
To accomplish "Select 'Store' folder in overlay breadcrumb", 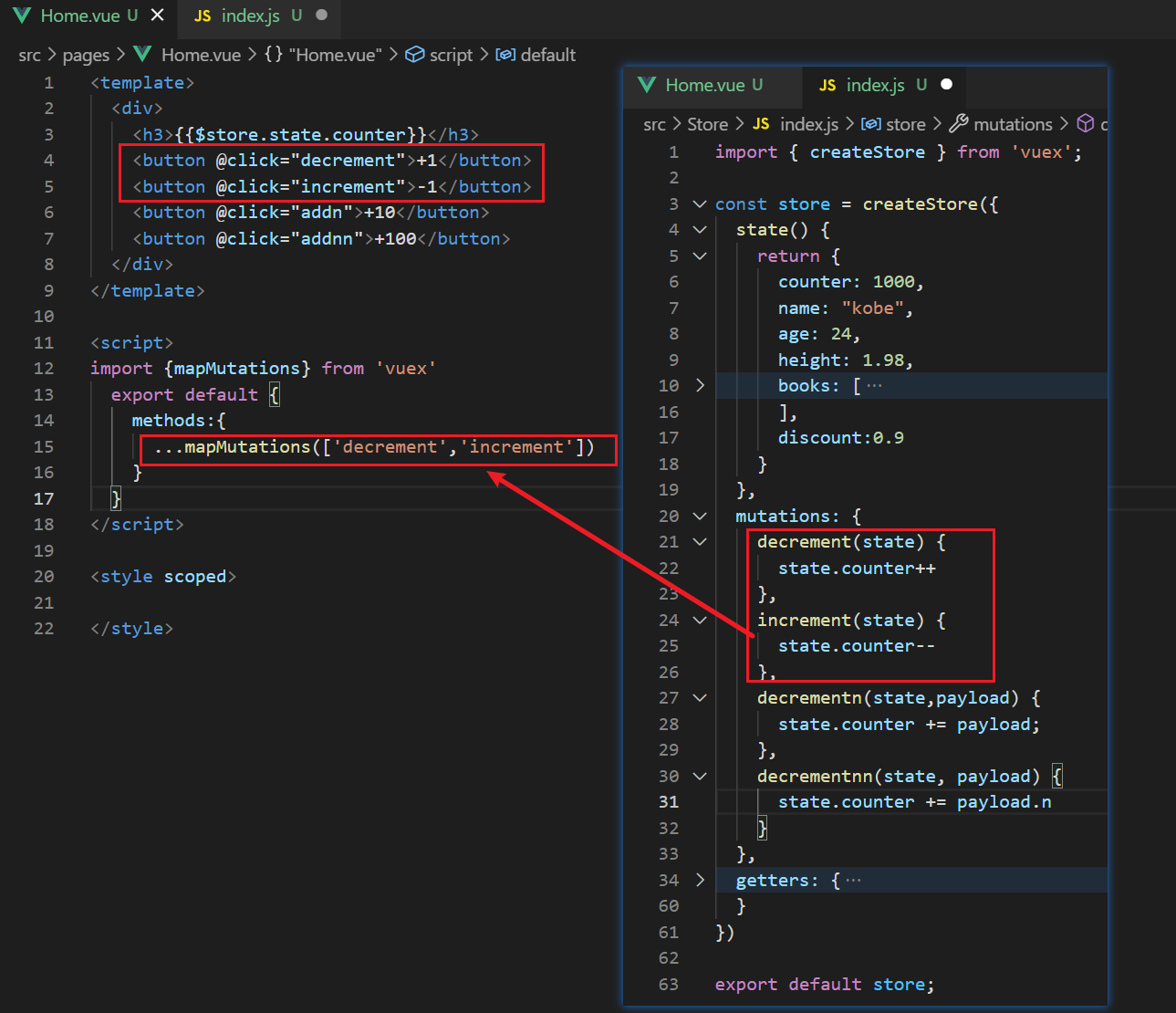I will pyautogui.click(x=707, y=124).
